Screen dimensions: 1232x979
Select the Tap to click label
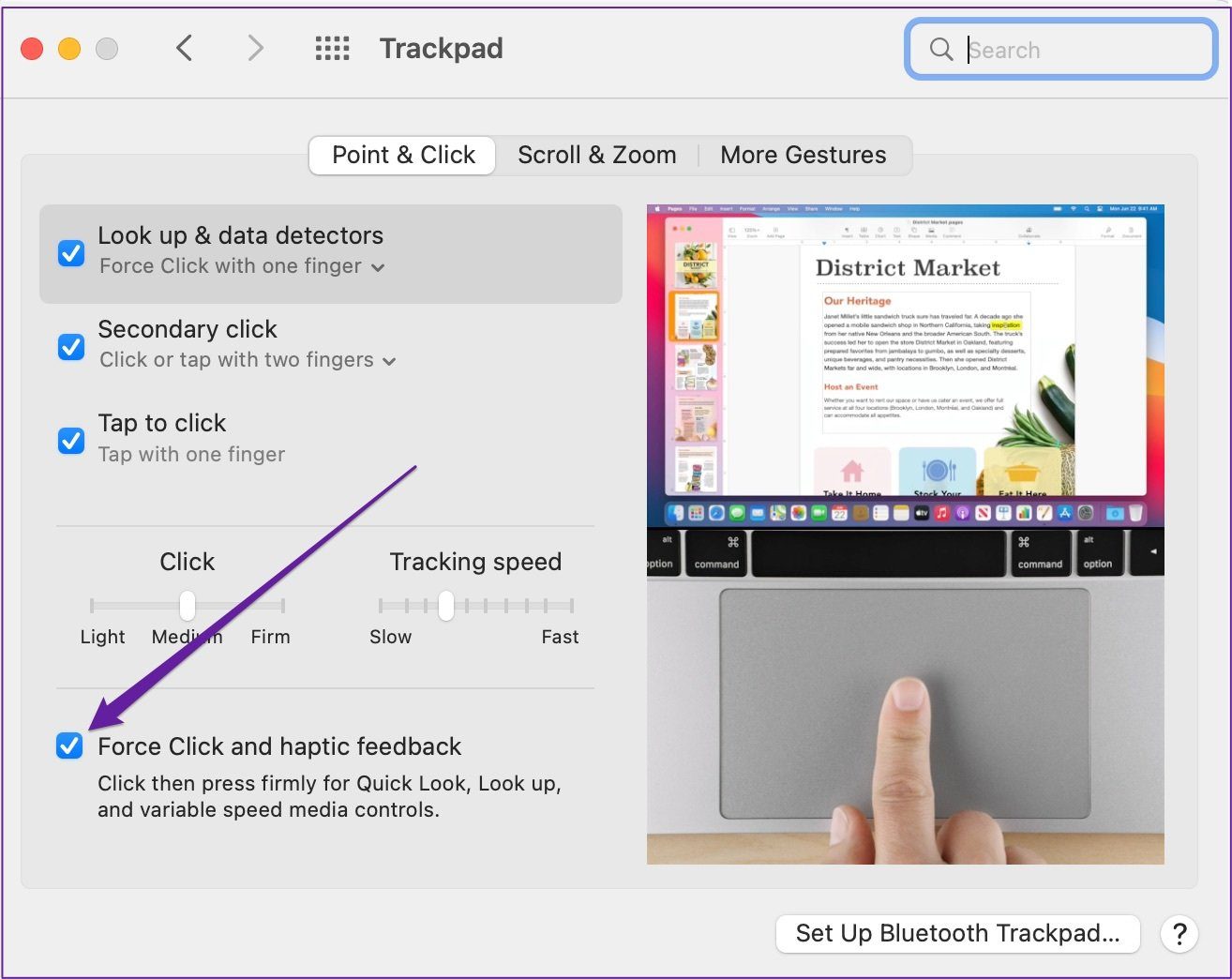(x=162, y=423)
